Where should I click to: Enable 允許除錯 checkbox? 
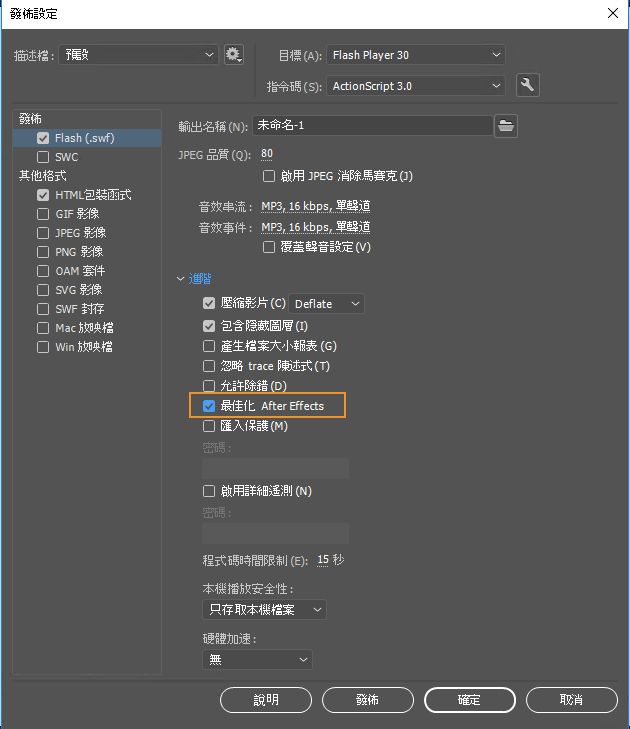[209, 386]
